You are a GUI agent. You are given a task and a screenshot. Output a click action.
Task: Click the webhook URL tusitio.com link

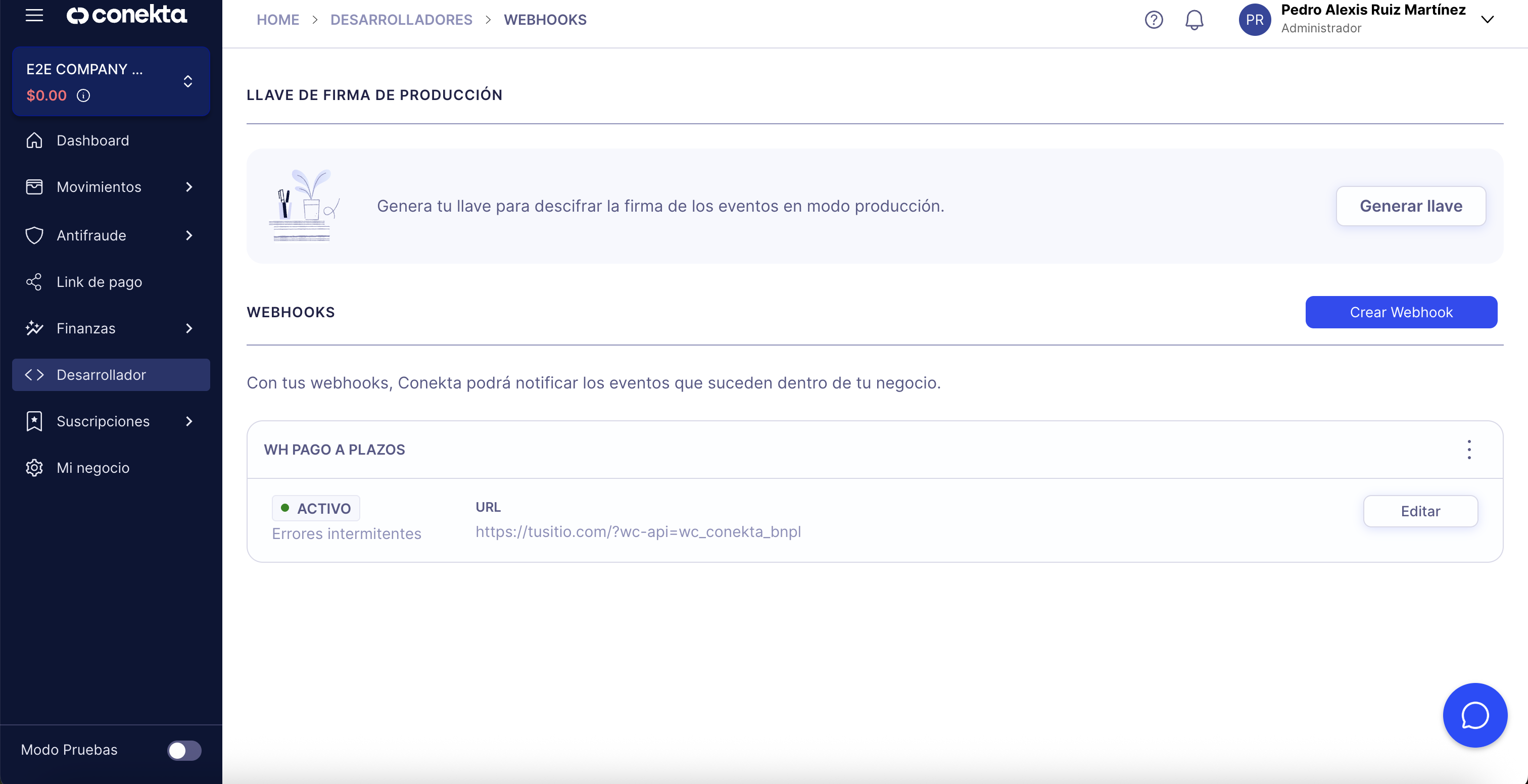[x=638, y=531]
